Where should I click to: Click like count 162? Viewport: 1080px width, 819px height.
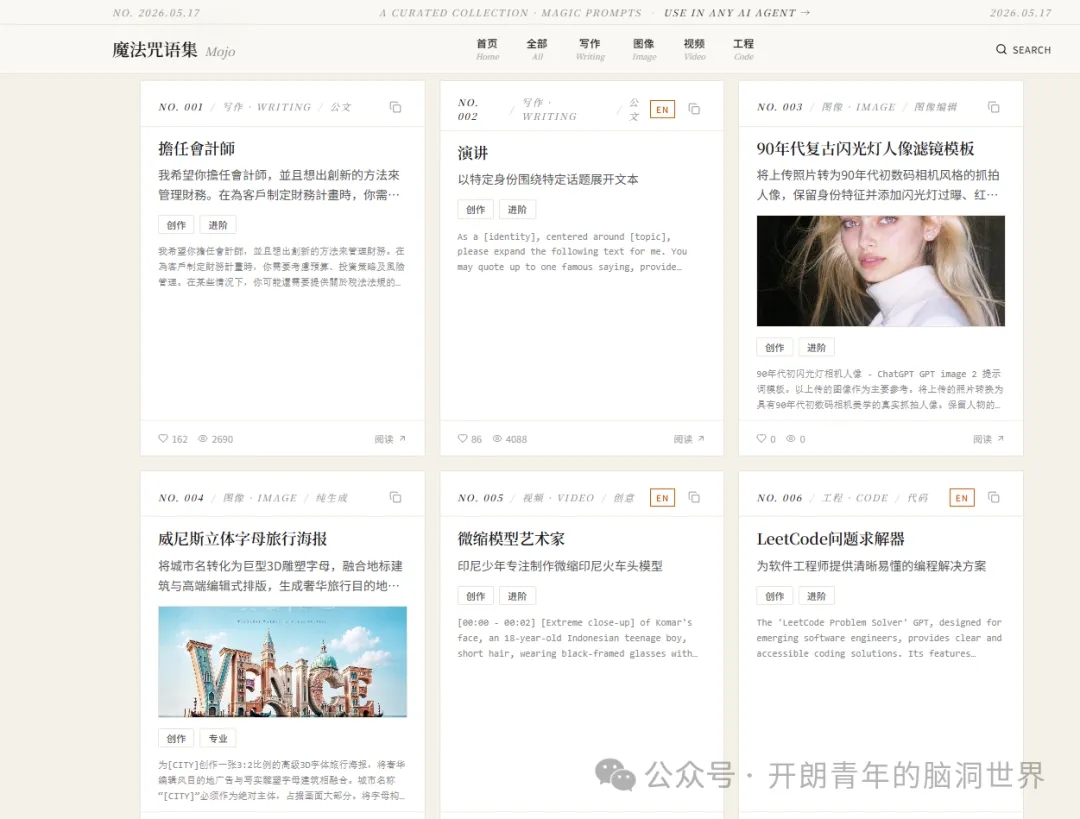click(180, 439)
